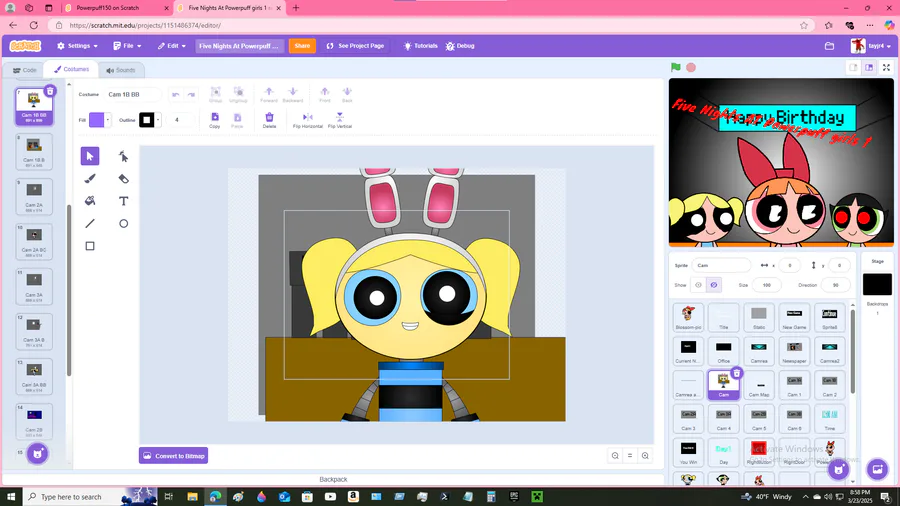Zoom in on the paint canvas
The image size is (900, 506).
pyautogui.click(x=645, y=456)
